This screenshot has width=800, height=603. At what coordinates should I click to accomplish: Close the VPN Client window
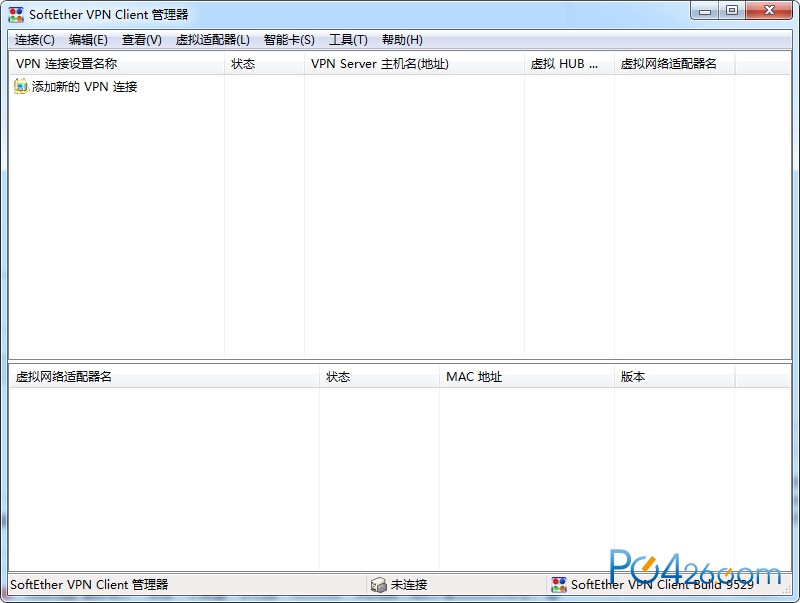pos(769,11)
